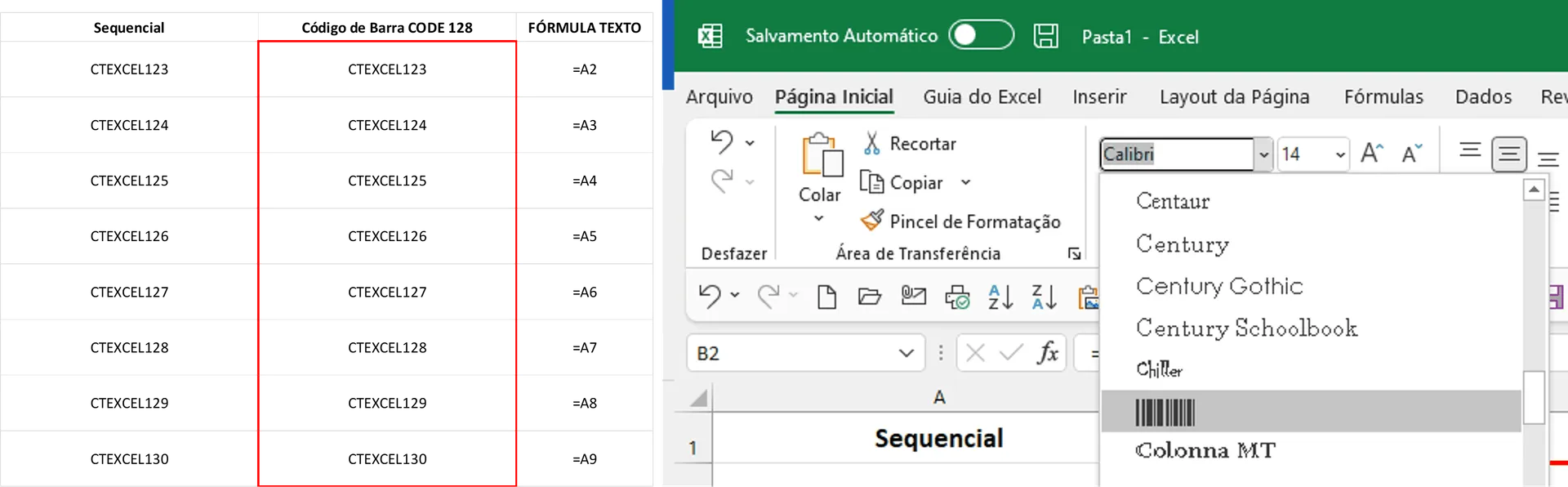Click the Save disk icon in title bar
This screenshot has width=1568, height=487.
[x=1045, y=36]
